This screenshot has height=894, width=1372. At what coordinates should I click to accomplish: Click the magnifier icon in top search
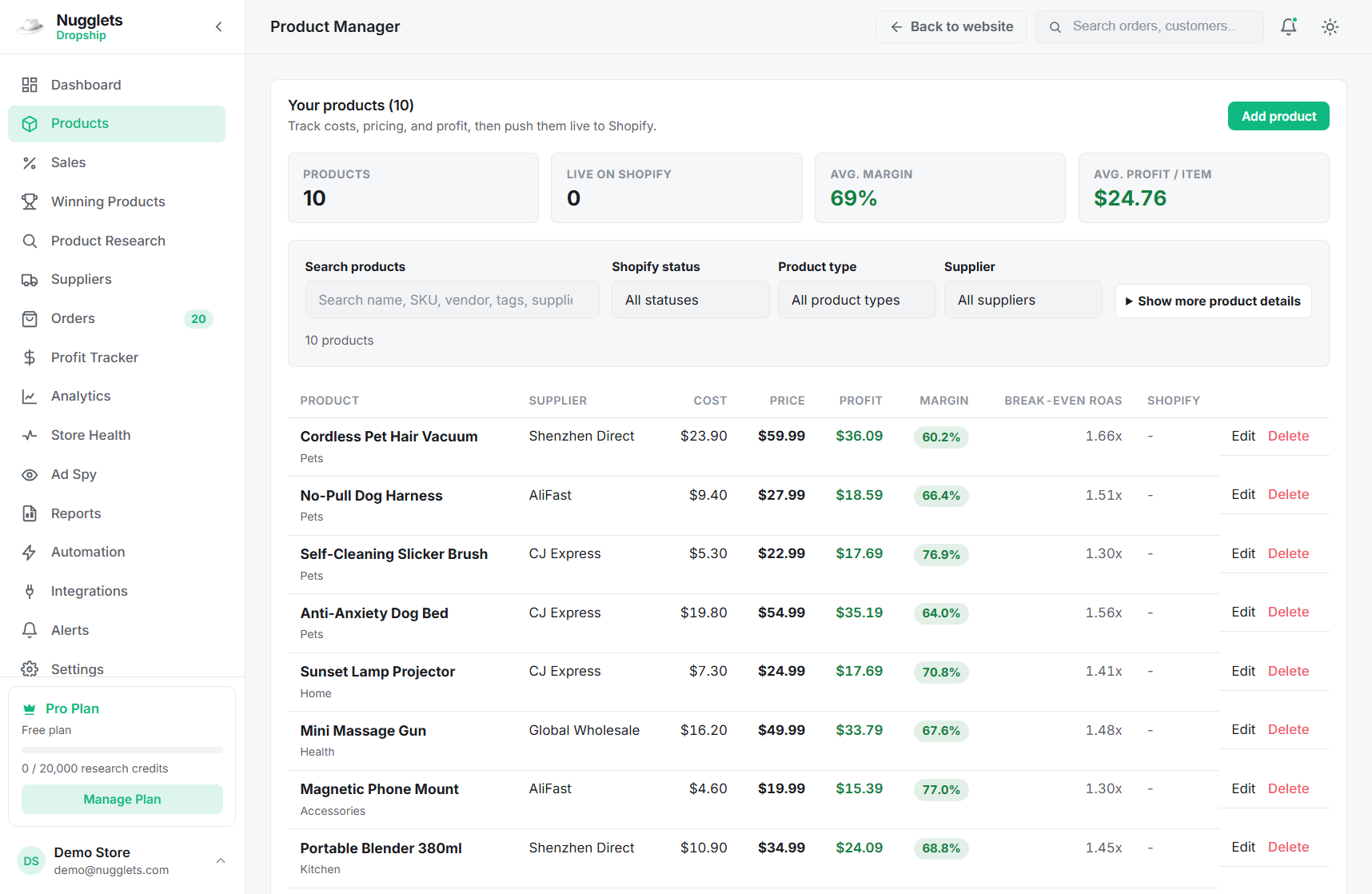click(x=1055, y=27)
